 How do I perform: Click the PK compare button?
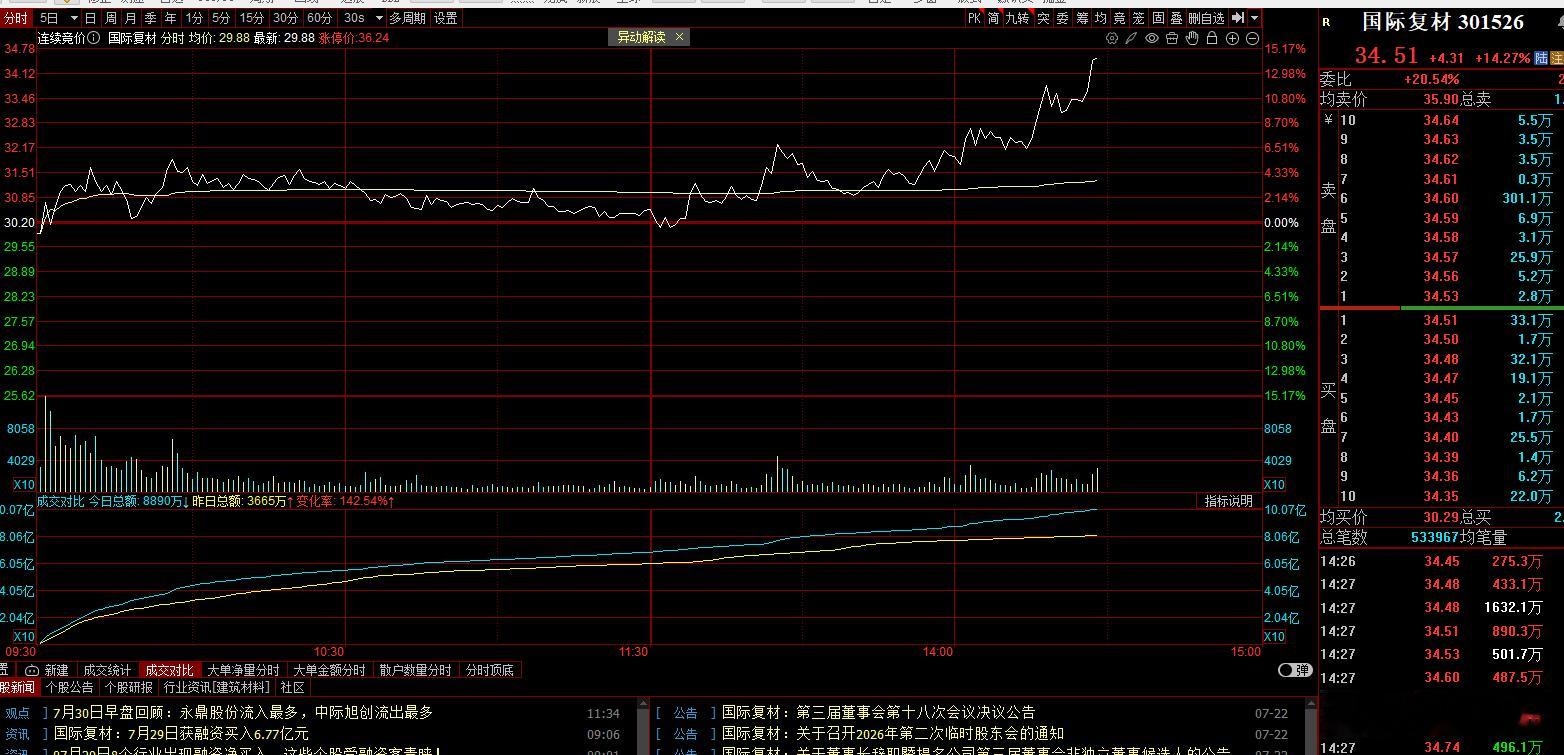[x=974, y=18]
